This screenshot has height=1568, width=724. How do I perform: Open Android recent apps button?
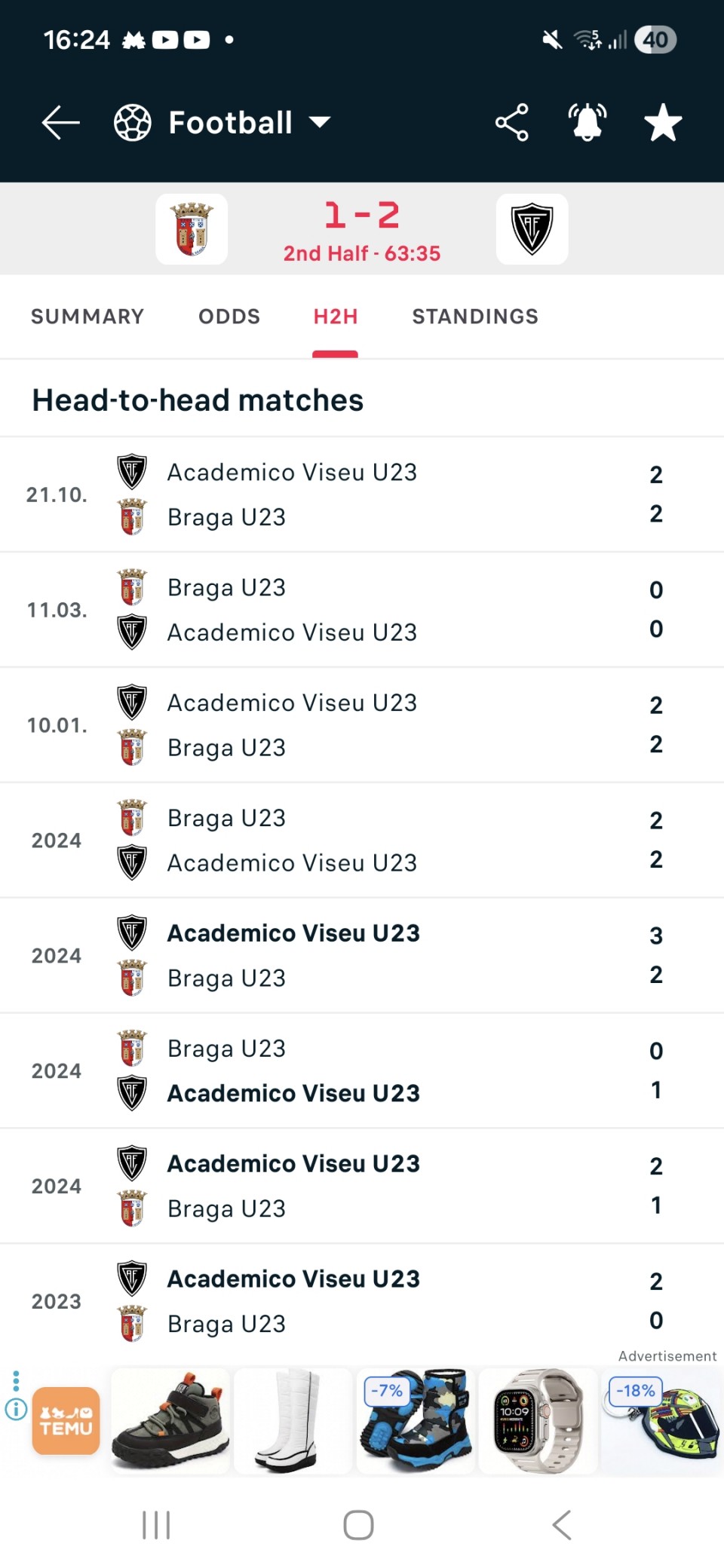coord(156,1525)
